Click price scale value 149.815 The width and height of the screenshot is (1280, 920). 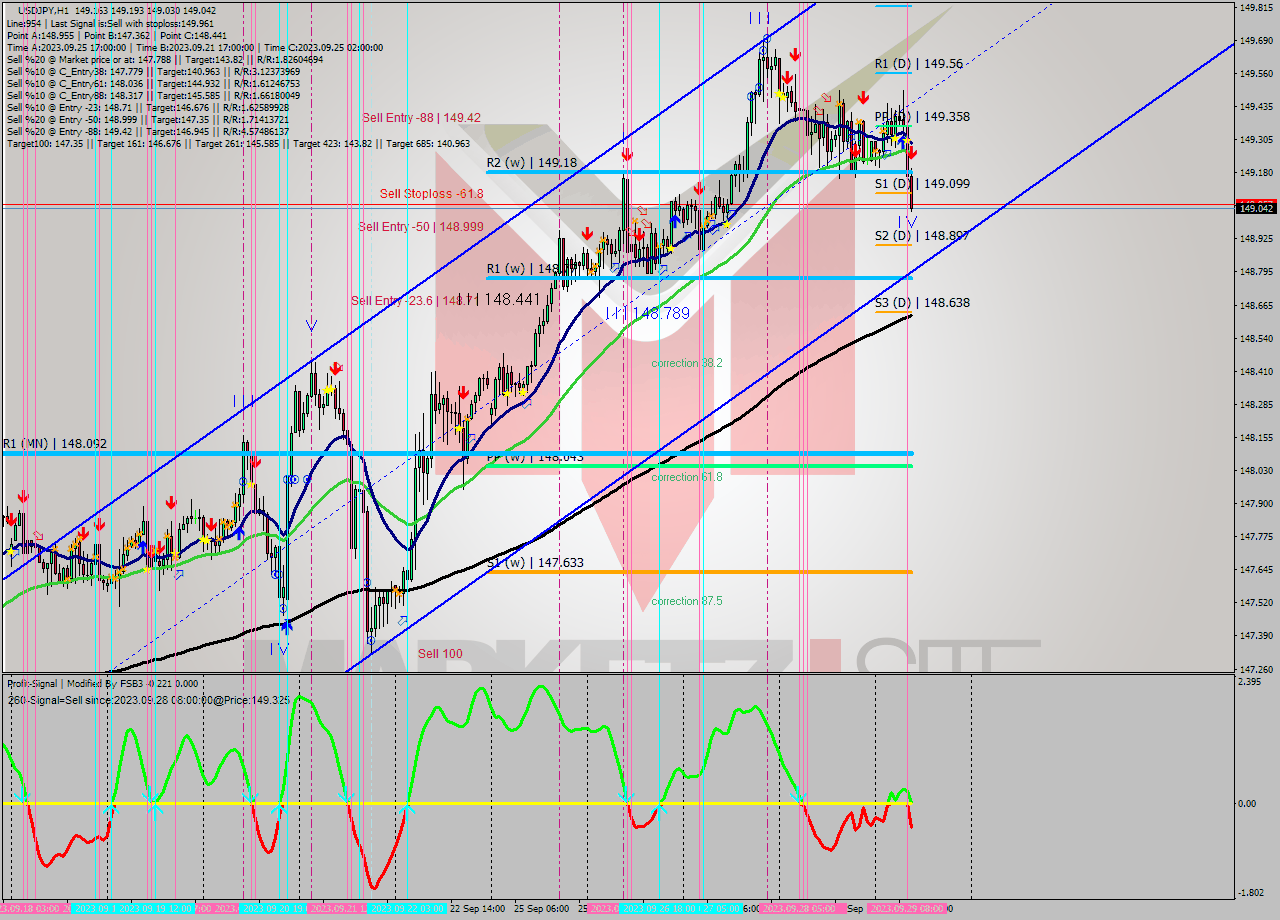(x=1255, y=8)
